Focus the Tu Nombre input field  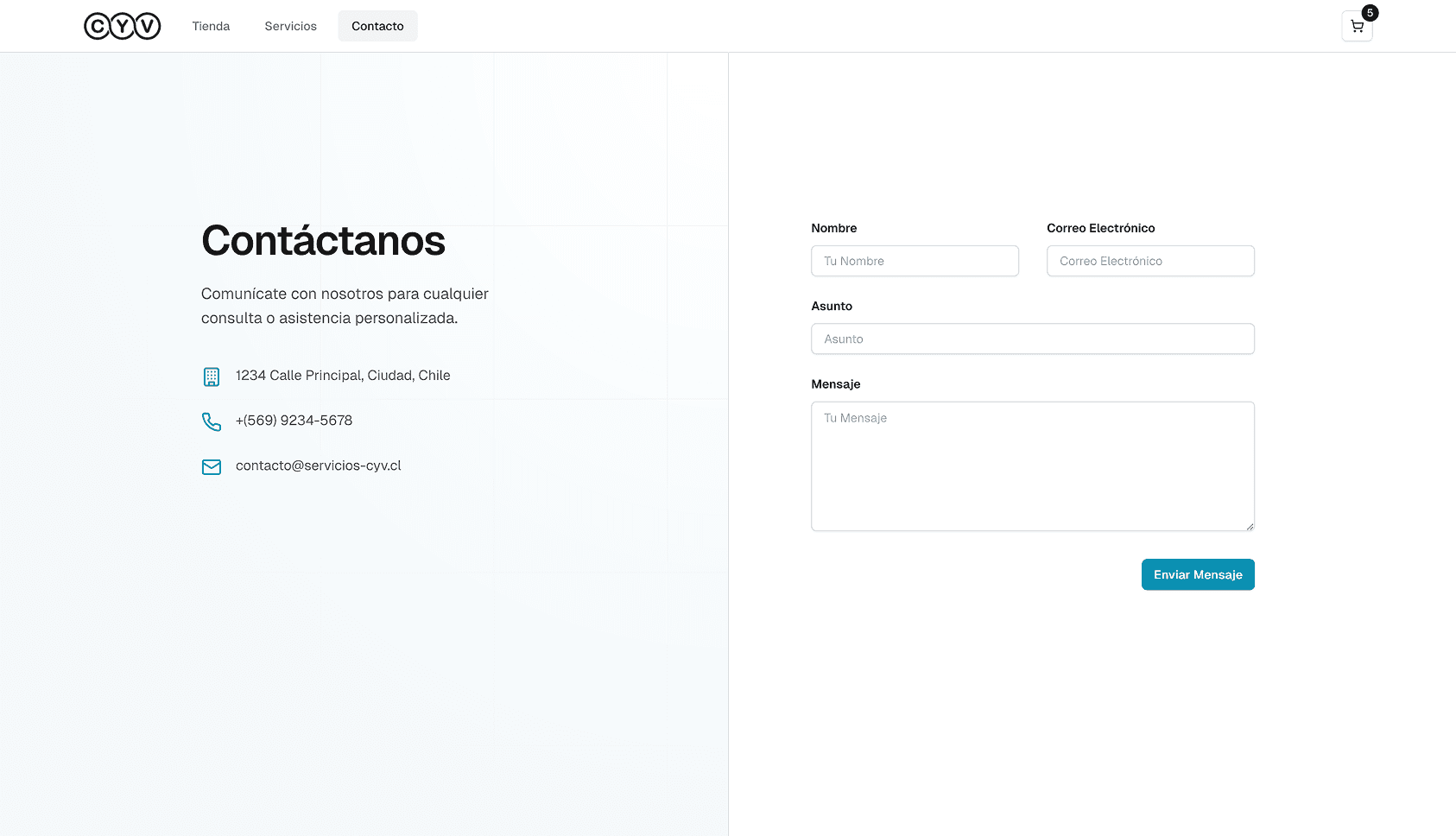(x=915, y=261)
